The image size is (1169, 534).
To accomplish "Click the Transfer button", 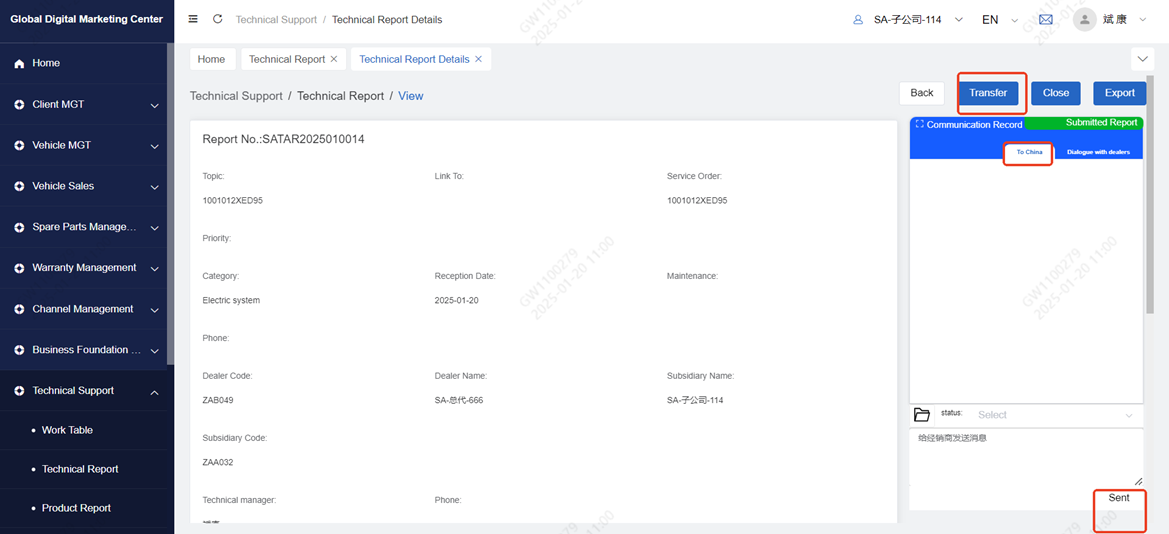I will tap(988, 93).
